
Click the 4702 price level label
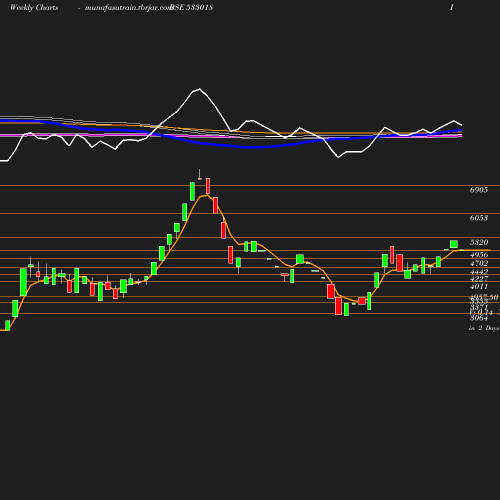(x=479, y=263)
